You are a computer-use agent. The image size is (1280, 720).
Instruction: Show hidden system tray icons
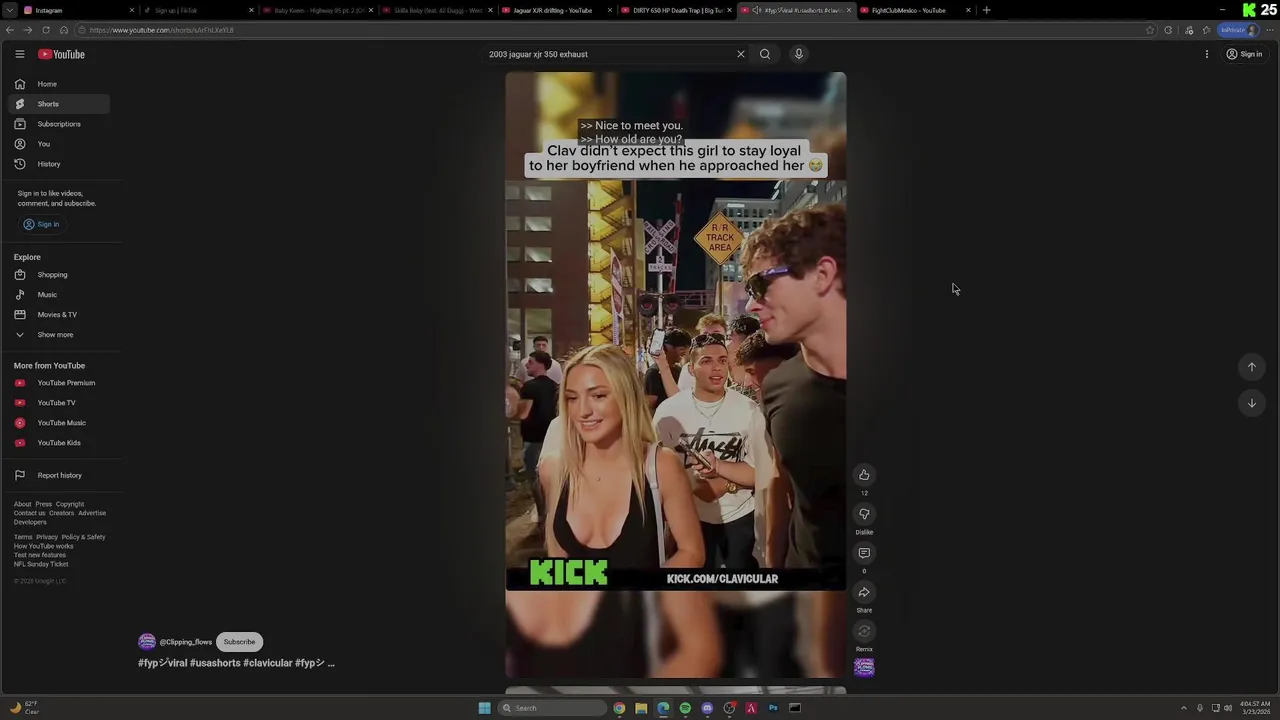click(1183, 708)
